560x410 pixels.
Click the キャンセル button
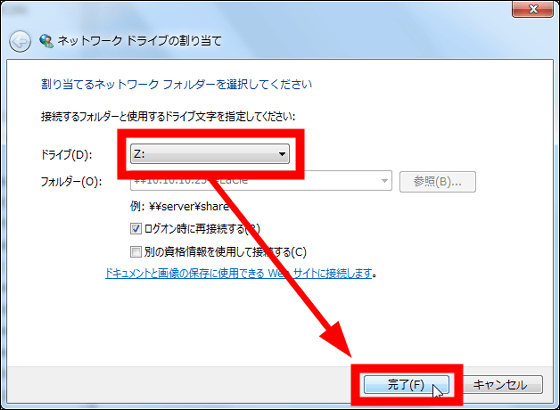click(x=500, y=385)
